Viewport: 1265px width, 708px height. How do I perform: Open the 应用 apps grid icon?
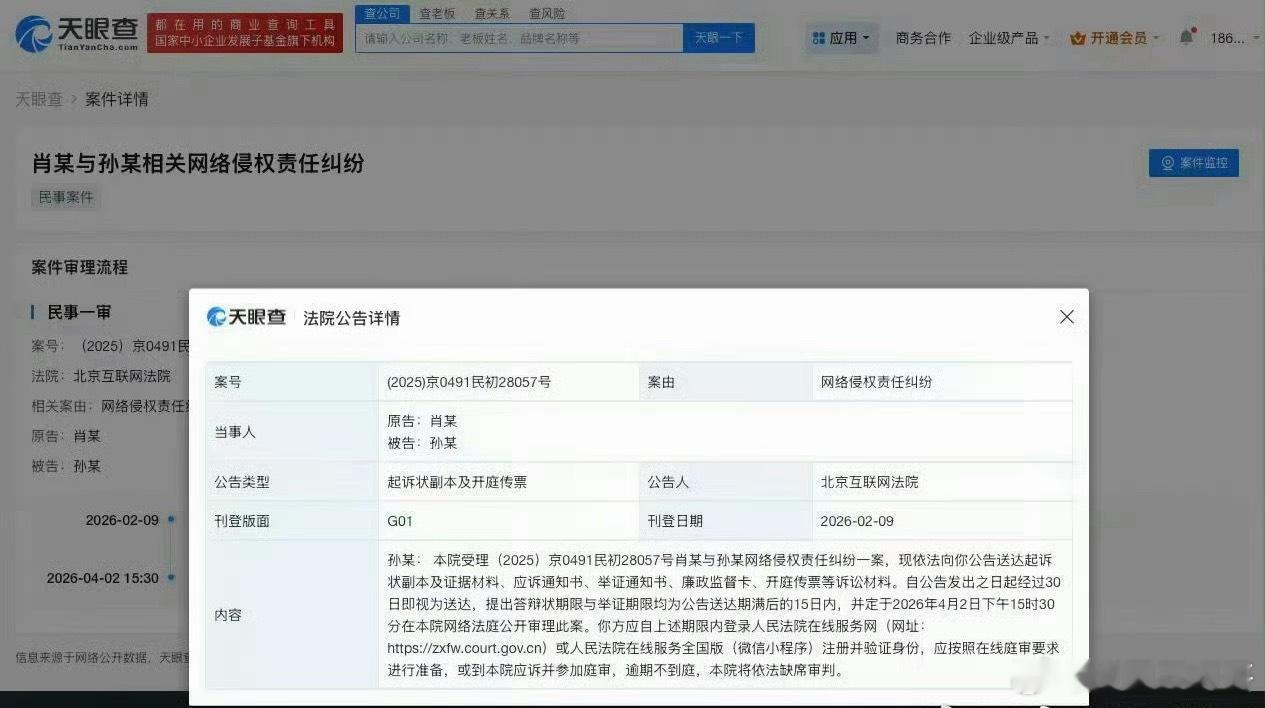coord(819,37)
